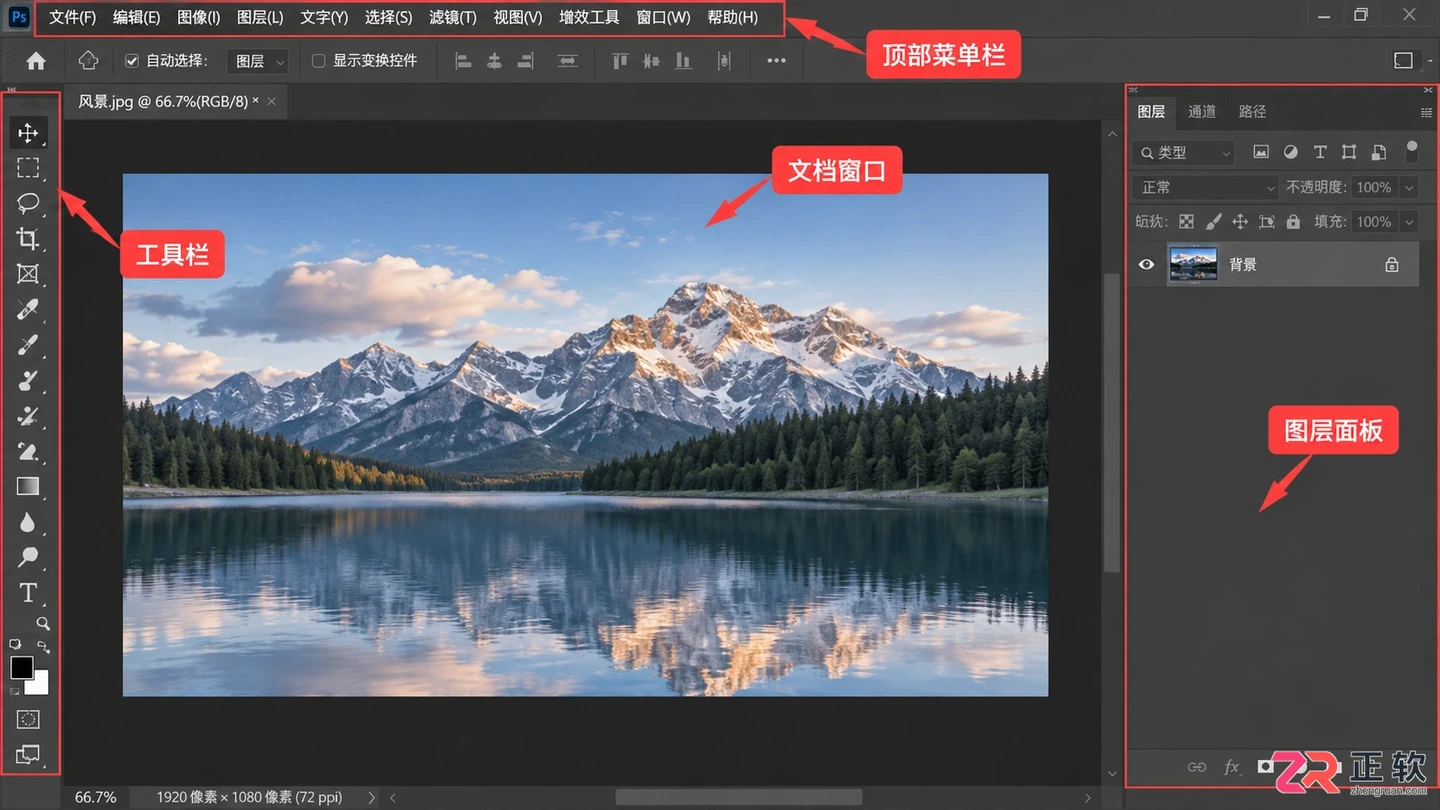The height and width of the screenshot is (810, 1440).
Task: Select the Blur droplet tool
Action: tap(28, 522)
